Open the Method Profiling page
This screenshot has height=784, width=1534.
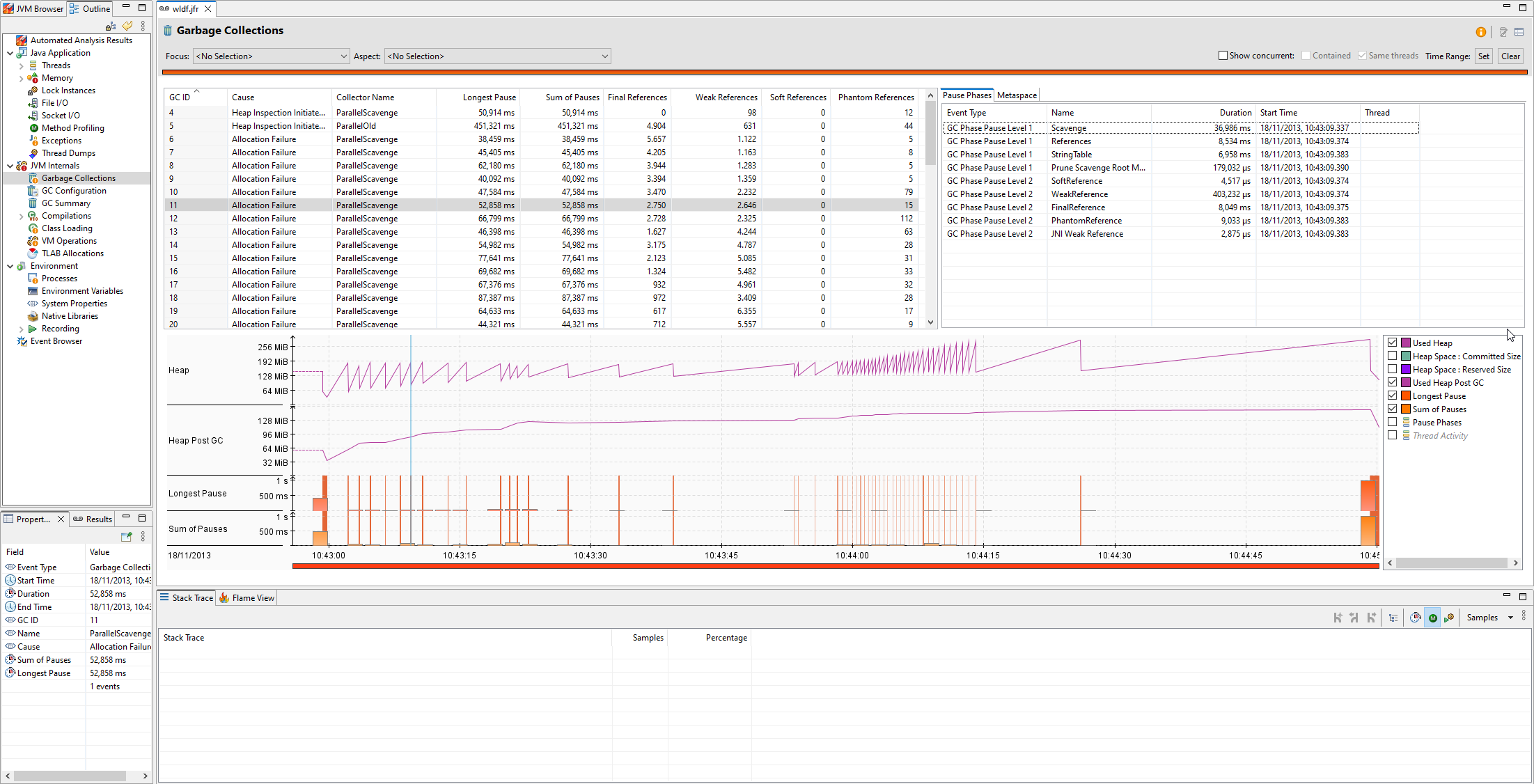click(x=72, y=128)
